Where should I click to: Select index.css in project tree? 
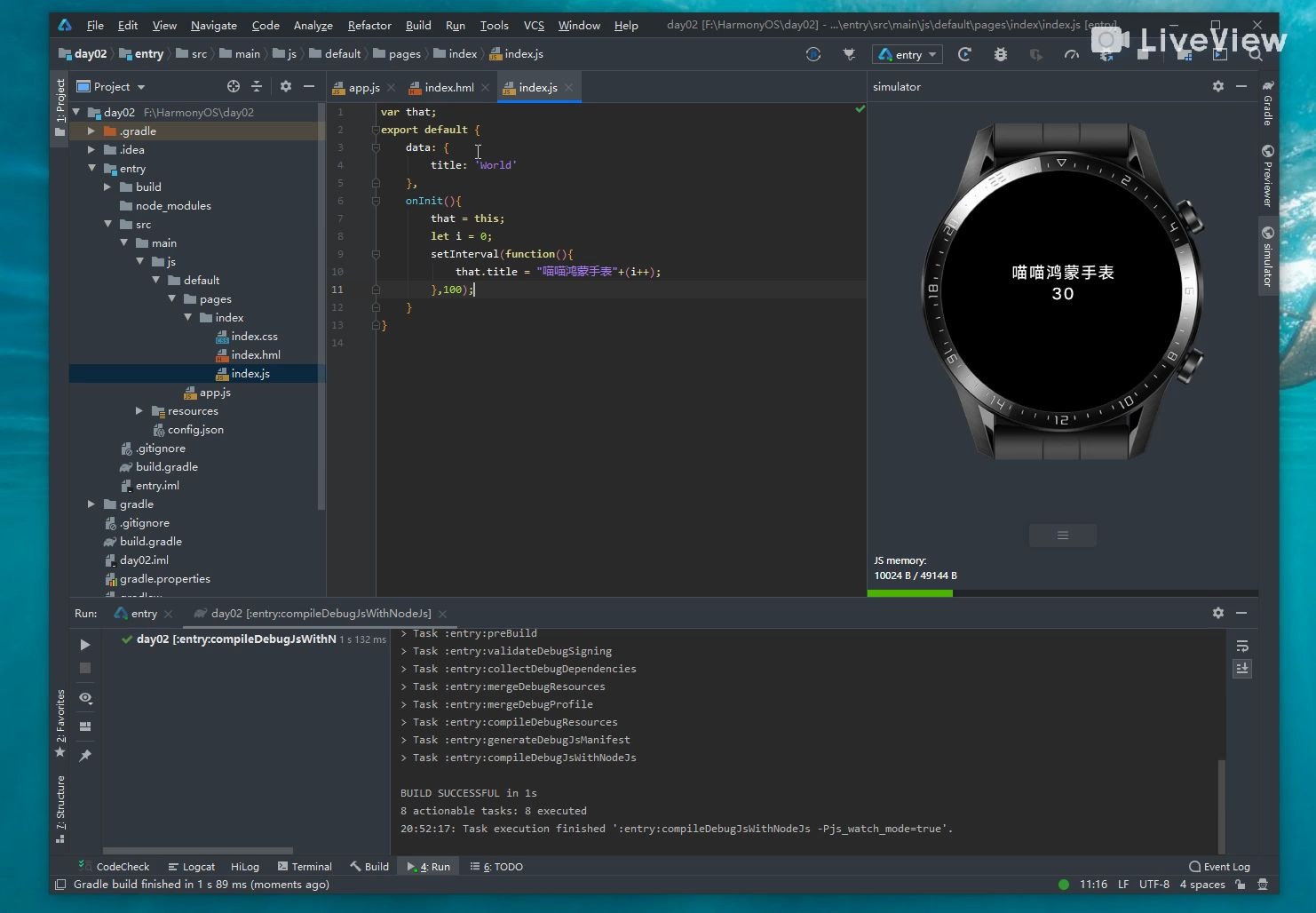click(x=247, y=336)
